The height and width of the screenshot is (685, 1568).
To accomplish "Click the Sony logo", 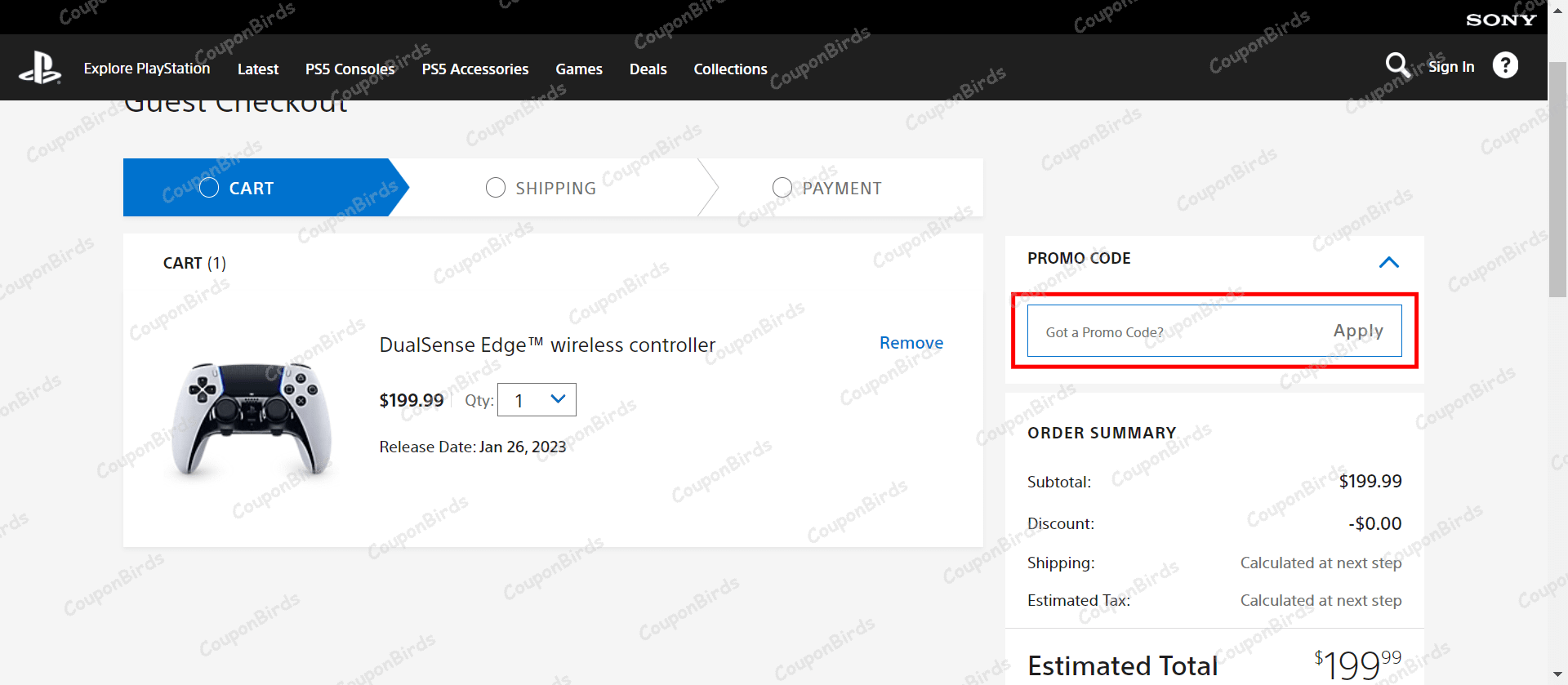I will 1501,20.
